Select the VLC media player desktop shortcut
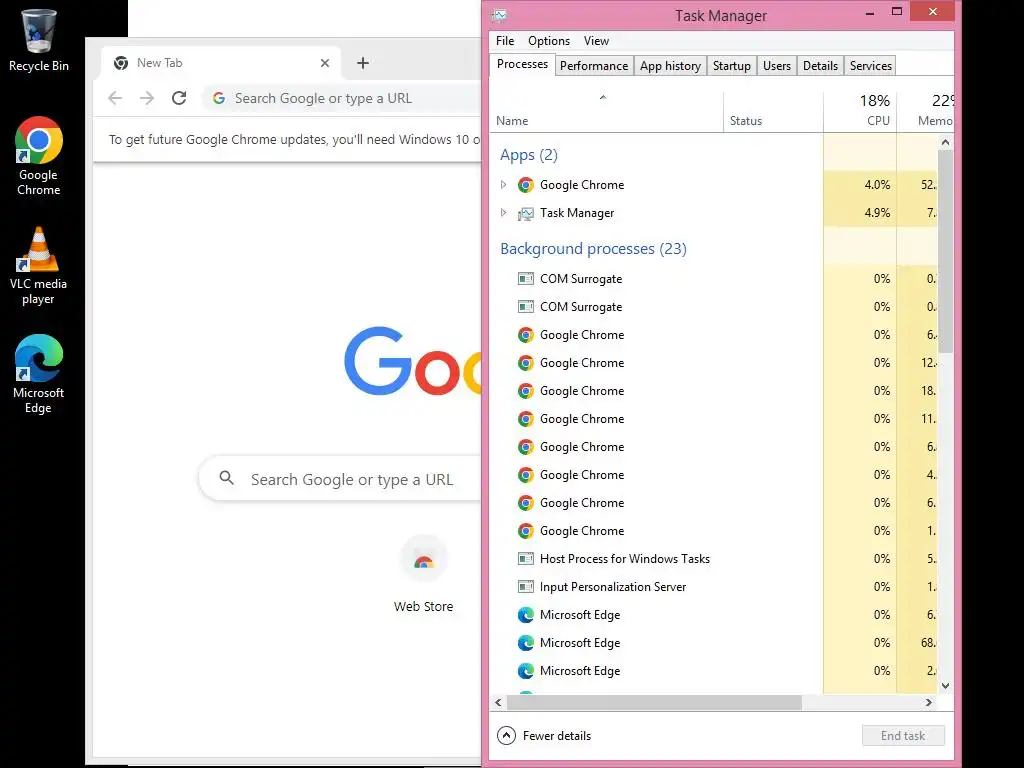1024x768 pixels. (x=39, y=265)
